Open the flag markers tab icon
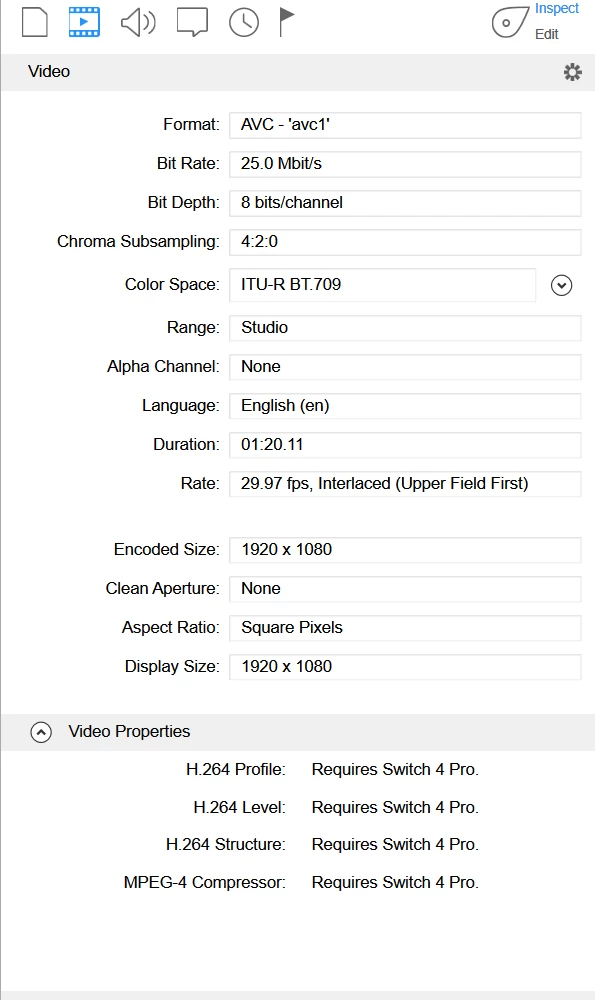 click(286, 22)
